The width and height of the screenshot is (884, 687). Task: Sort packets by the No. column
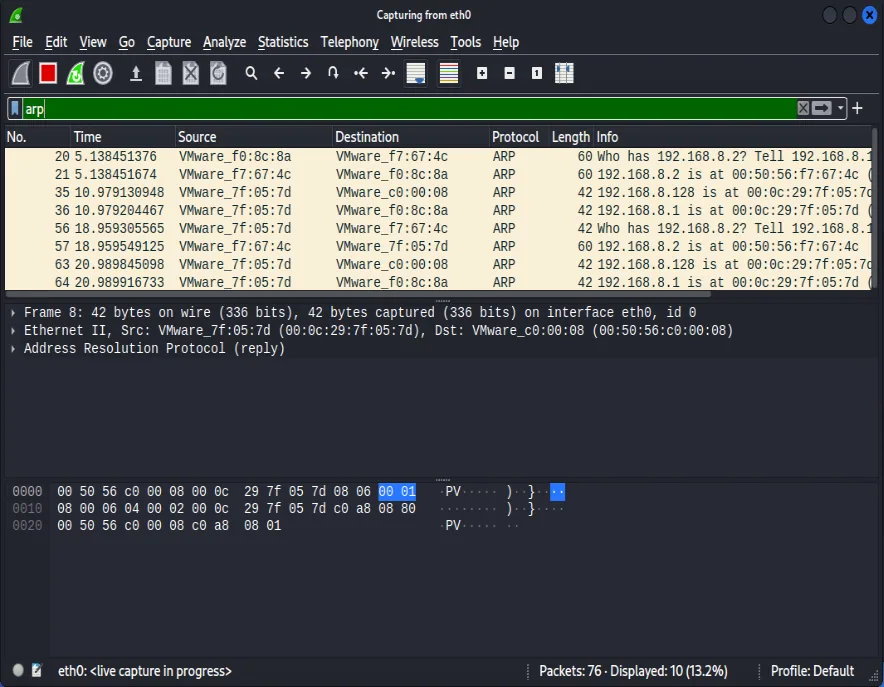pyautogui.click(x=37, y=137)
